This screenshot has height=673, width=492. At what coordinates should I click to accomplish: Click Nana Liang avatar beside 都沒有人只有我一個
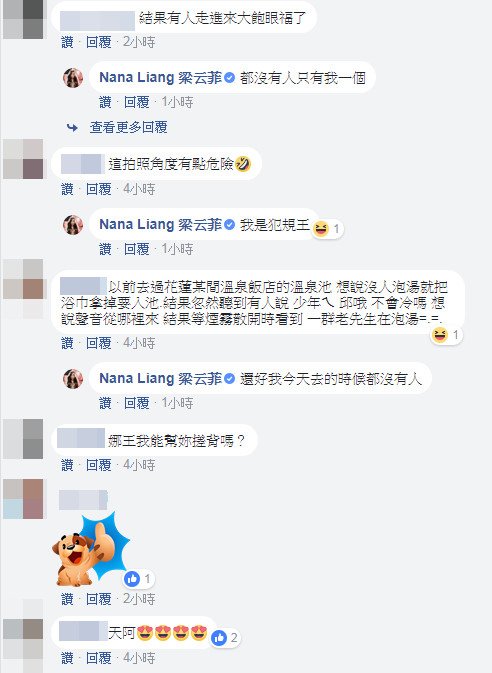click(x=73, y=78)
